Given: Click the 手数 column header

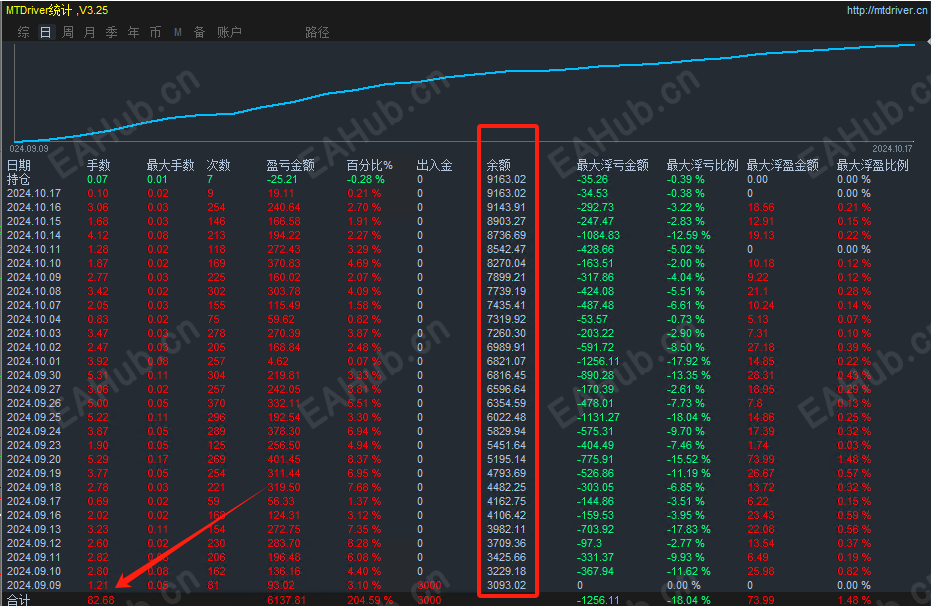Looking at the screenshot, I should (99, 165).
